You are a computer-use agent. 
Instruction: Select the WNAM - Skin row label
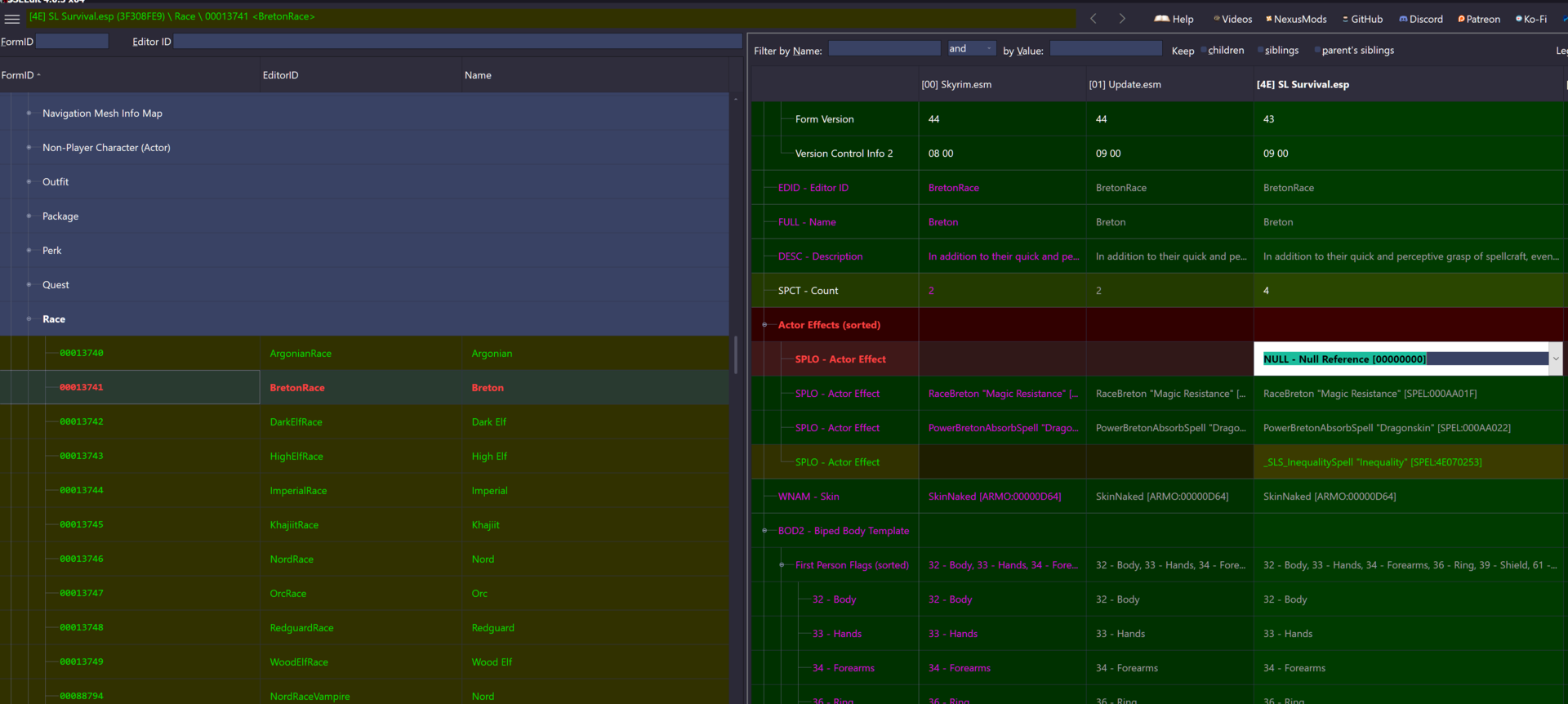808,497
